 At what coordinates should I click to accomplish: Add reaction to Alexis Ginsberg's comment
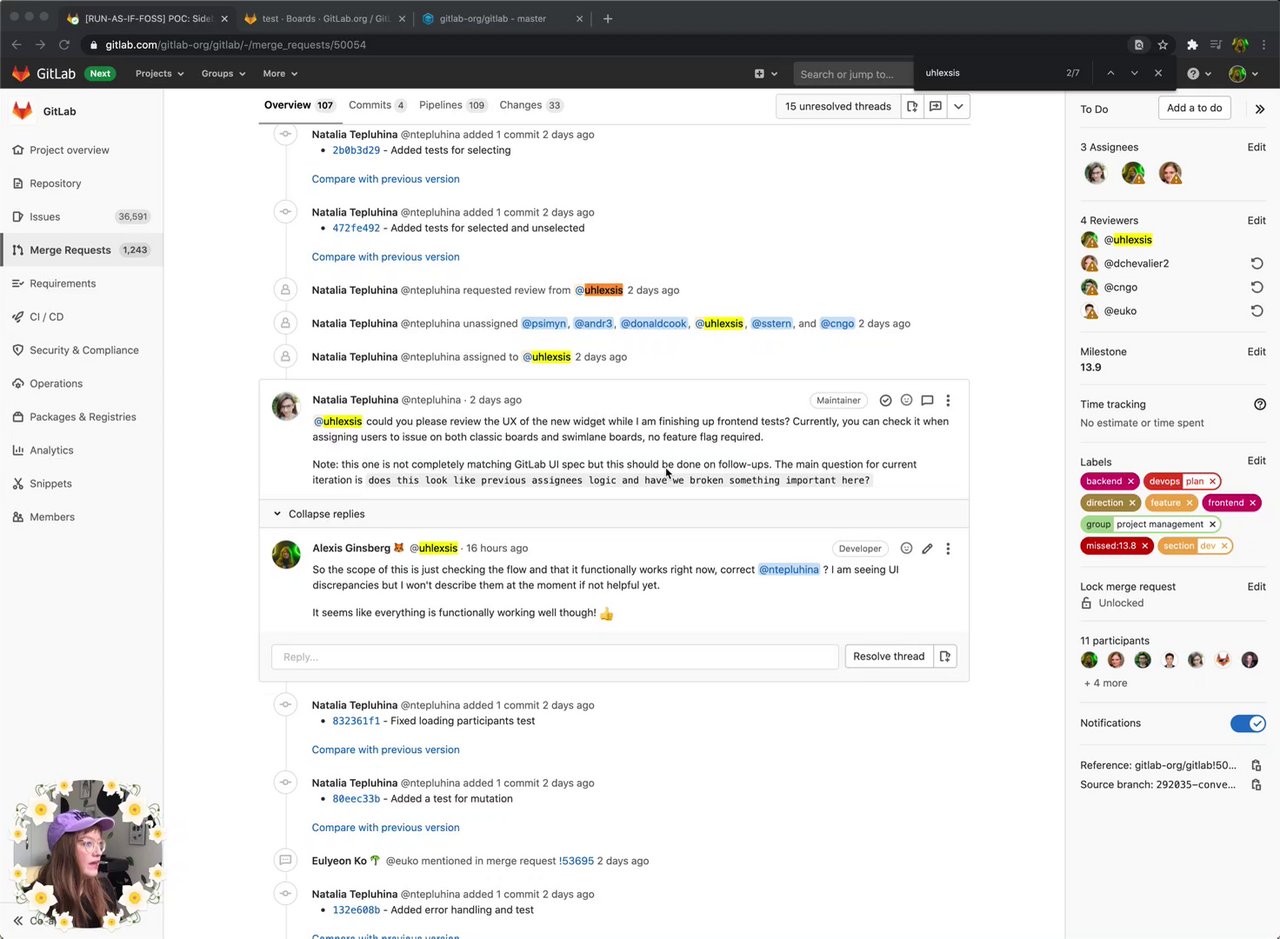906,548
